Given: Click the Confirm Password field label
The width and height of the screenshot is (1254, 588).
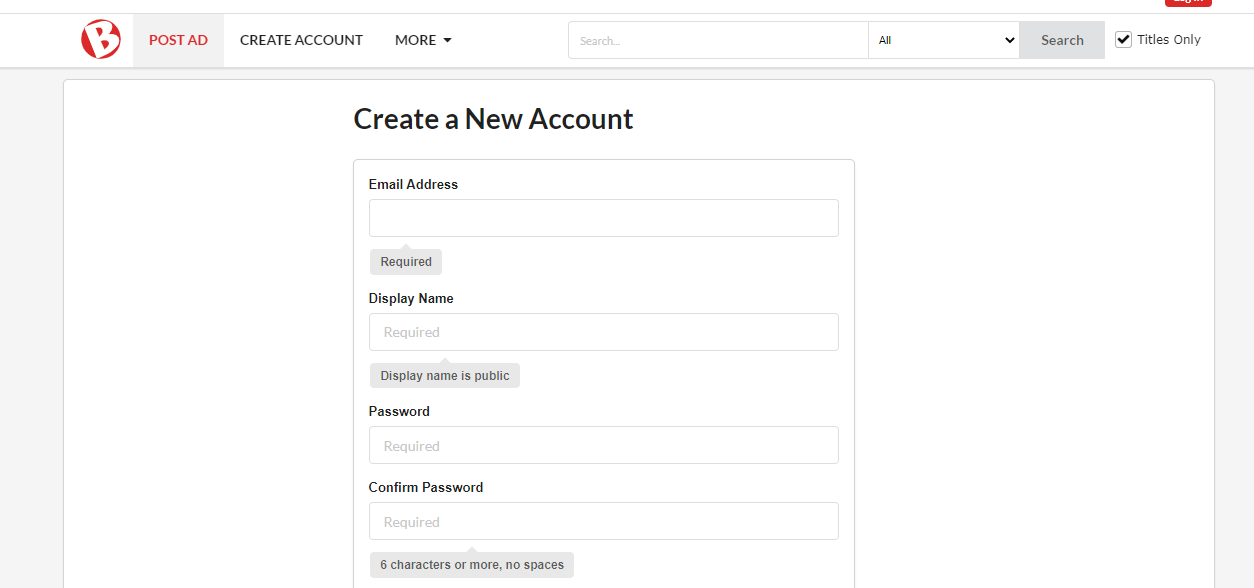Looking at the screenshot, I should 426,487.
